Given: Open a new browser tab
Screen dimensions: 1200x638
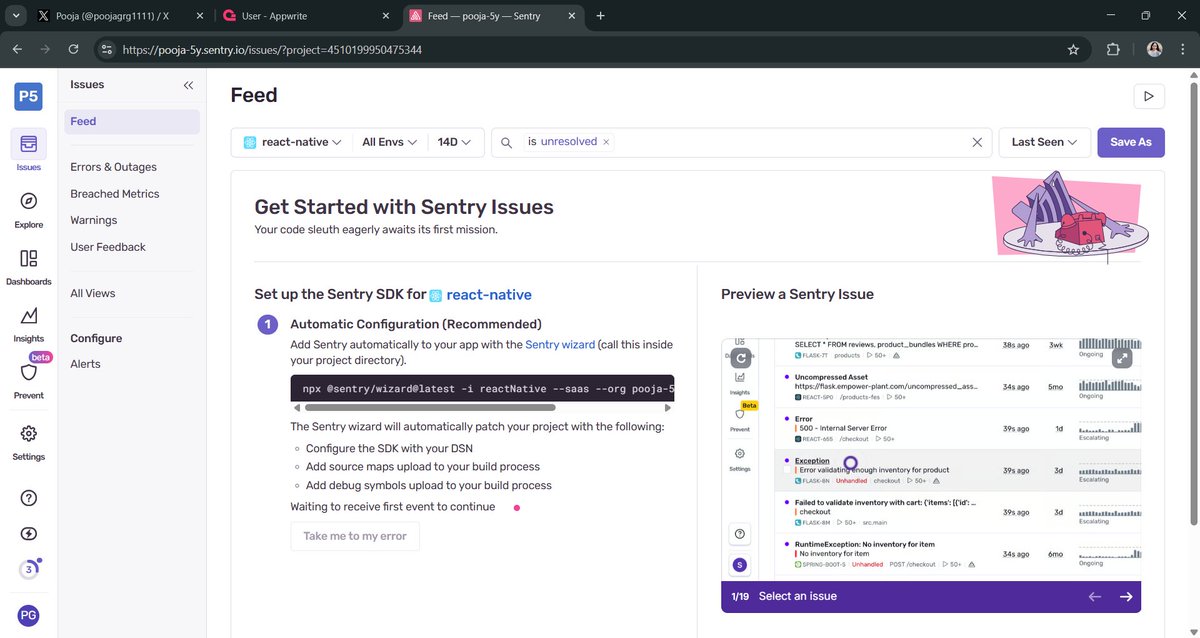Looking at the screenshot, I should [601, 16].
